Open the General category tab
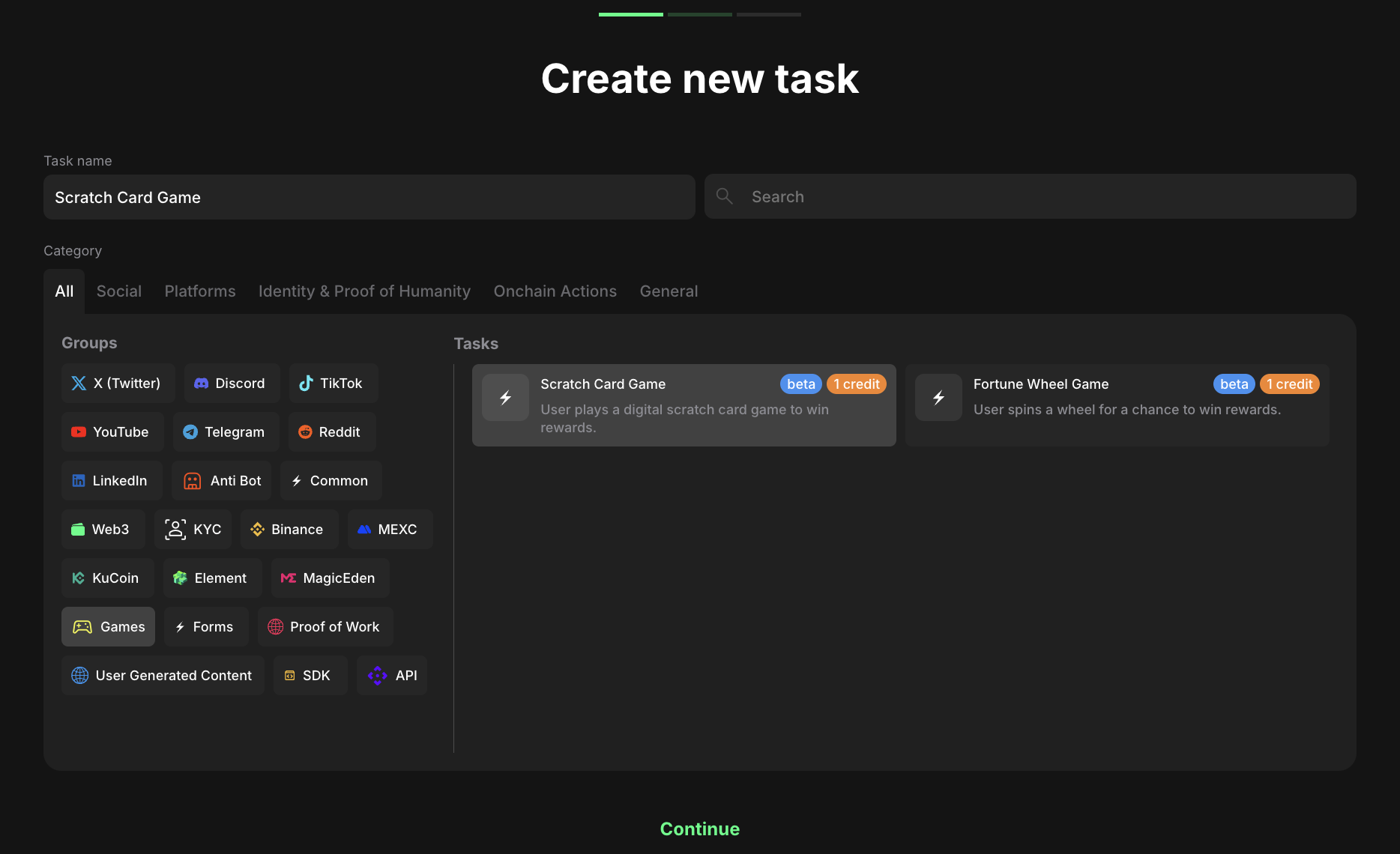Image resolution: width=1400 pixels, height=854 pixels. pyautogui.click(x=669, y=291)
